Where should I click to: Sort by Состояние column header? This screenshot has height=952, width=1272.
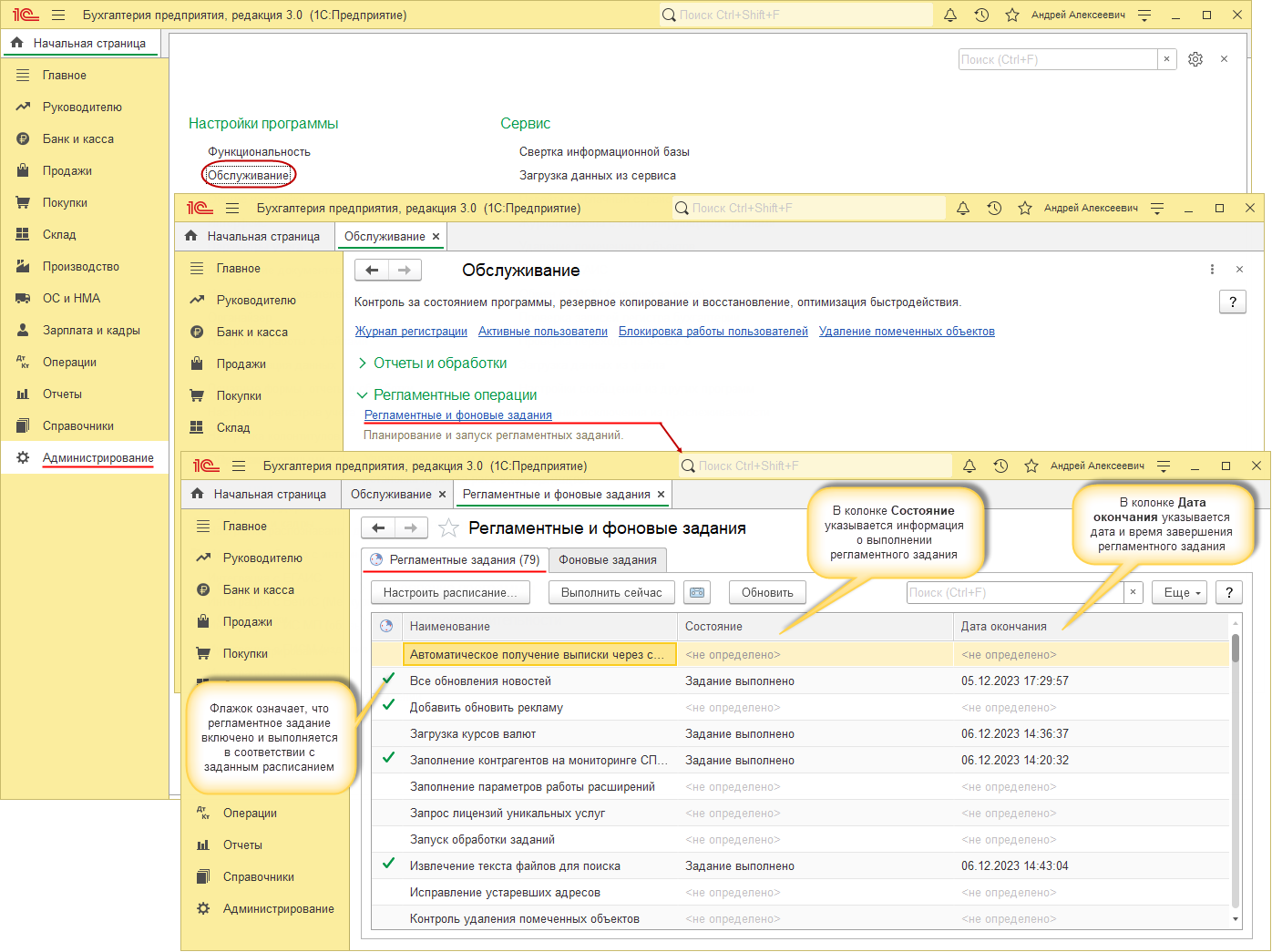pos(815,626)
